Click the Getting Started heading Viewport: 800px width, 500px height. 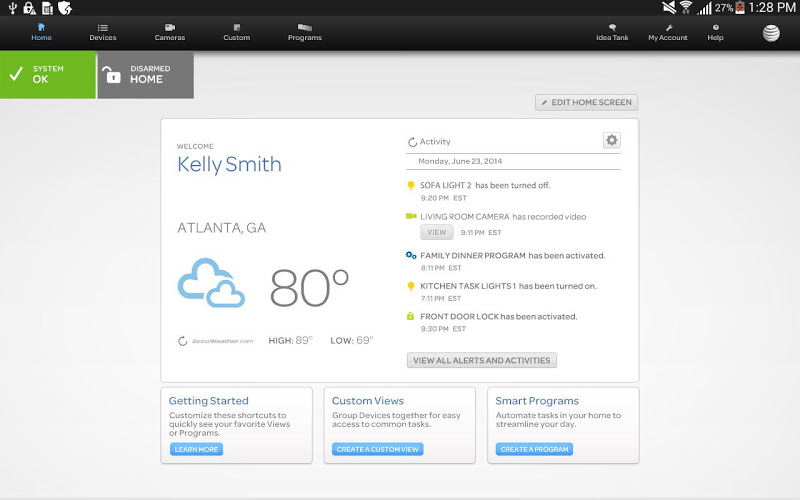tap(209, 401)
